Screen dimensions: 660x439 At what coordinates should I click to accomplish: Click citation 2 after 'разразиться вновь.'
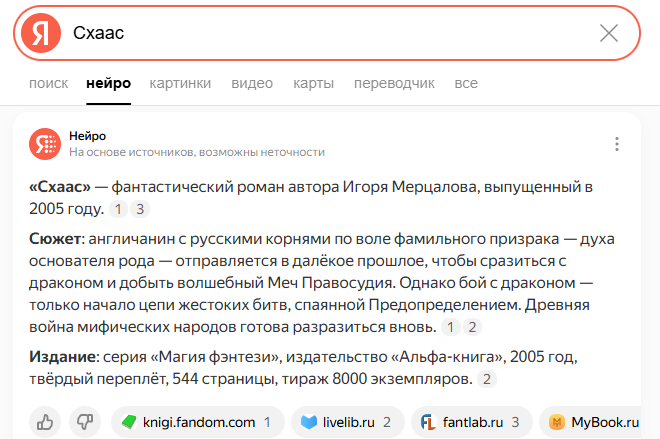pyautogui.click(x=472, y=327)
